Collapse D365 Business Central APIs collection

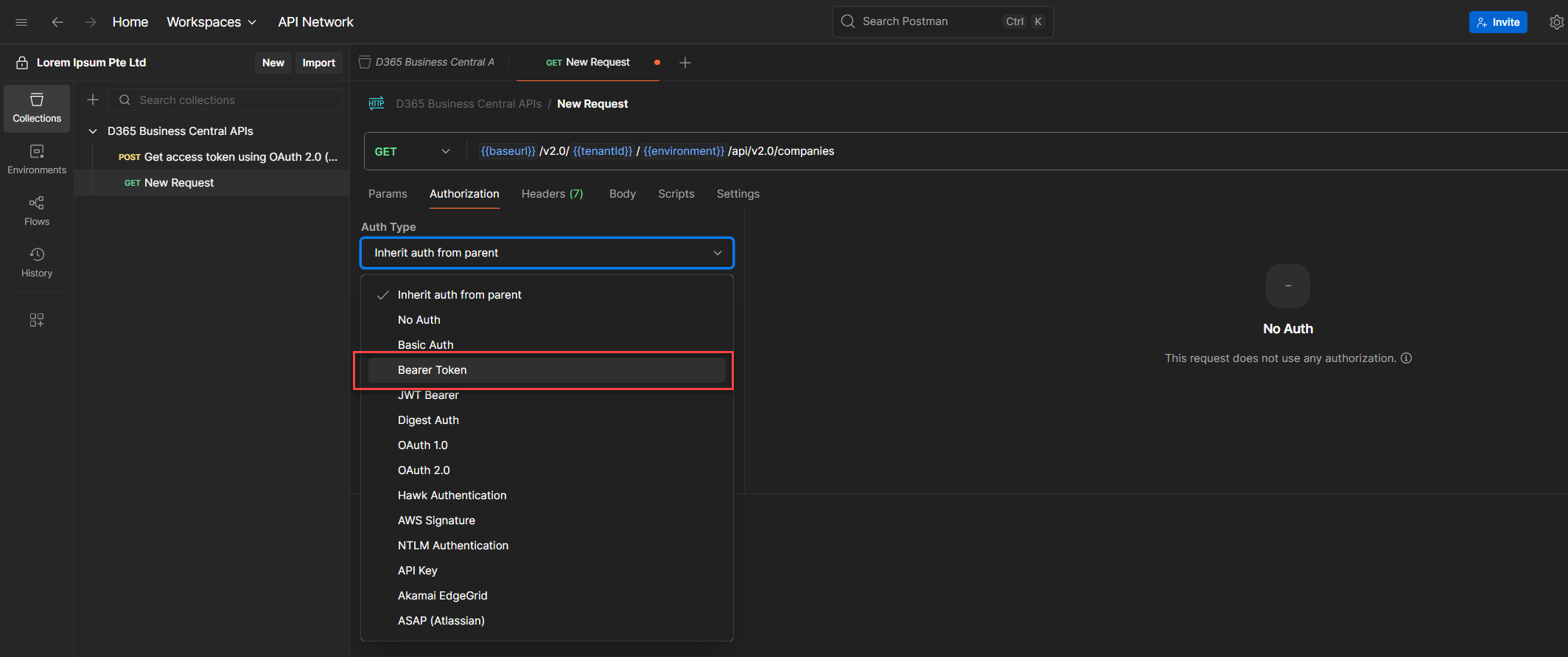tap(93, 131)
